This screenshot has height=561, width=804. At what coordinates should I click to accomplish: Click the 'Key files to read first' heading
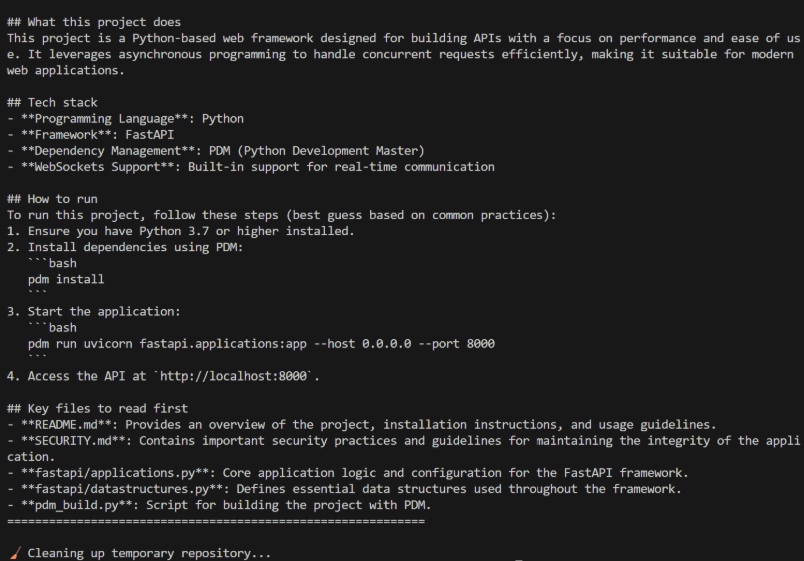[x=101, y=408]
